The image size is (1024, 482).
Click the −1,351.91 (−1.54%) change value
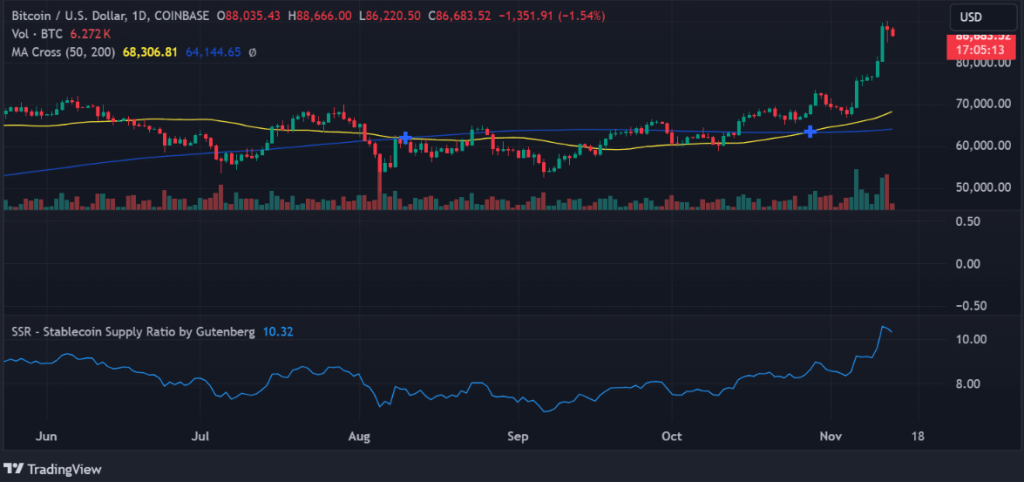click(550, 16)
